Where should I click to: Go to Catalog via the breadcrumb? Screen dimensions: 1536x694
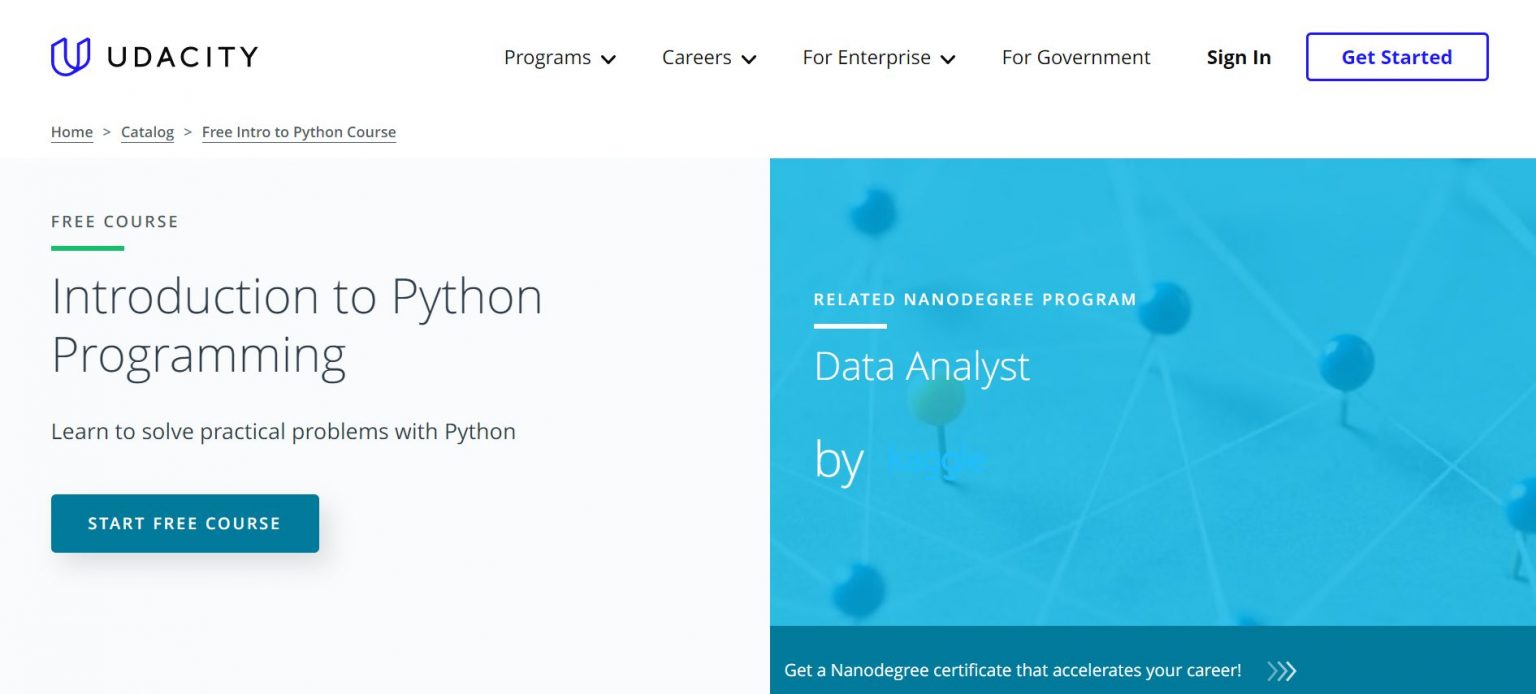[x=147, y=132]
